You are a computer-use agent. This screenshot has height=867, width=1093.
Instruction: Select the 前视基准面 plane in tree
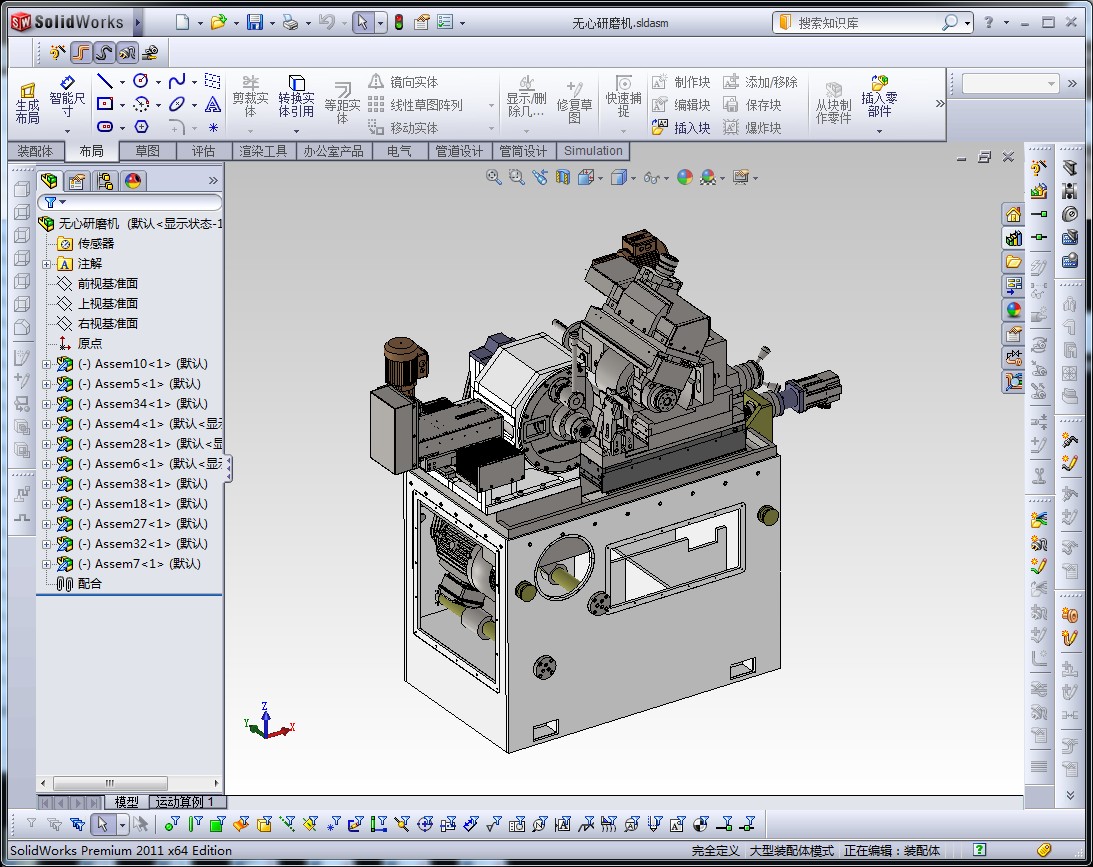coord(108,284)
